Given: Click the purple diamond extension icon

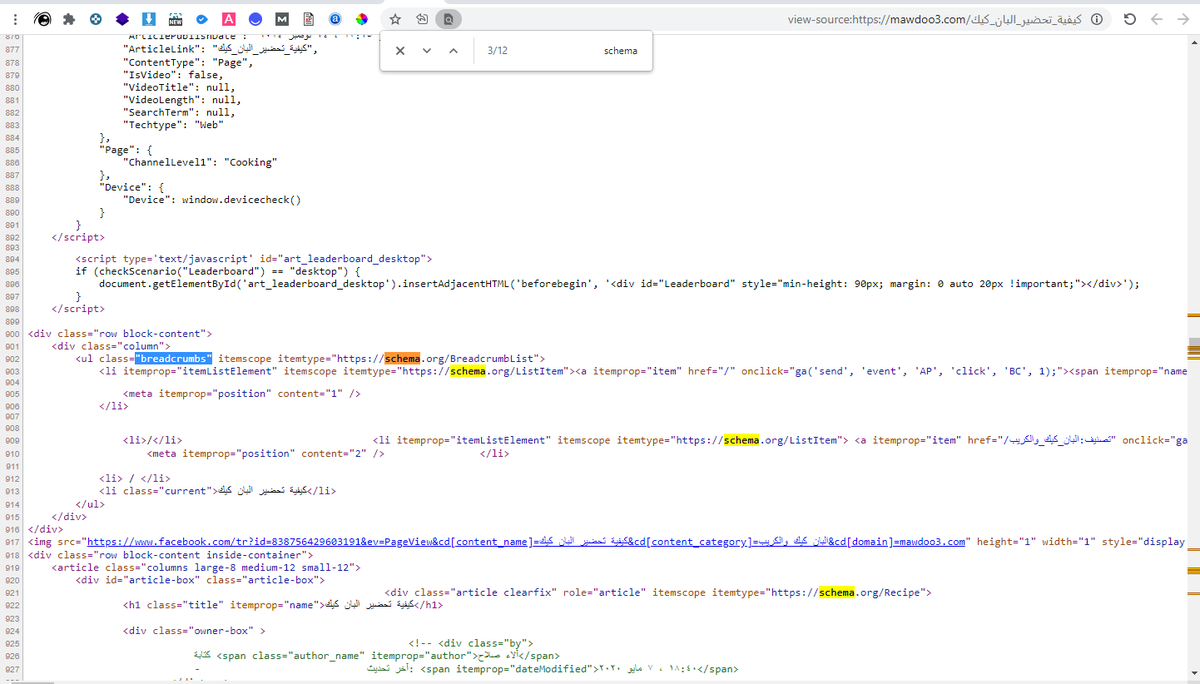Looking at the screenshot, I should (122, 19).
